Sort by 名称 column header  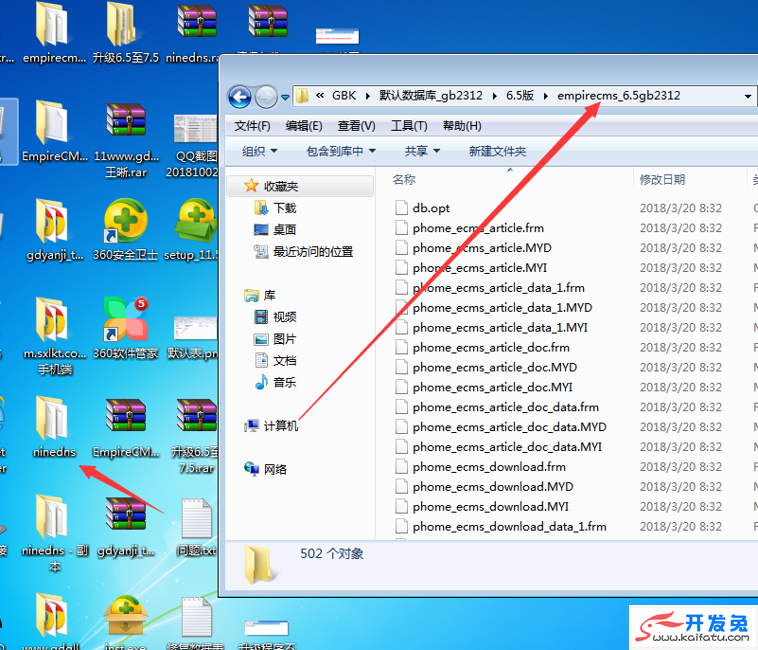tap(404, 180)
